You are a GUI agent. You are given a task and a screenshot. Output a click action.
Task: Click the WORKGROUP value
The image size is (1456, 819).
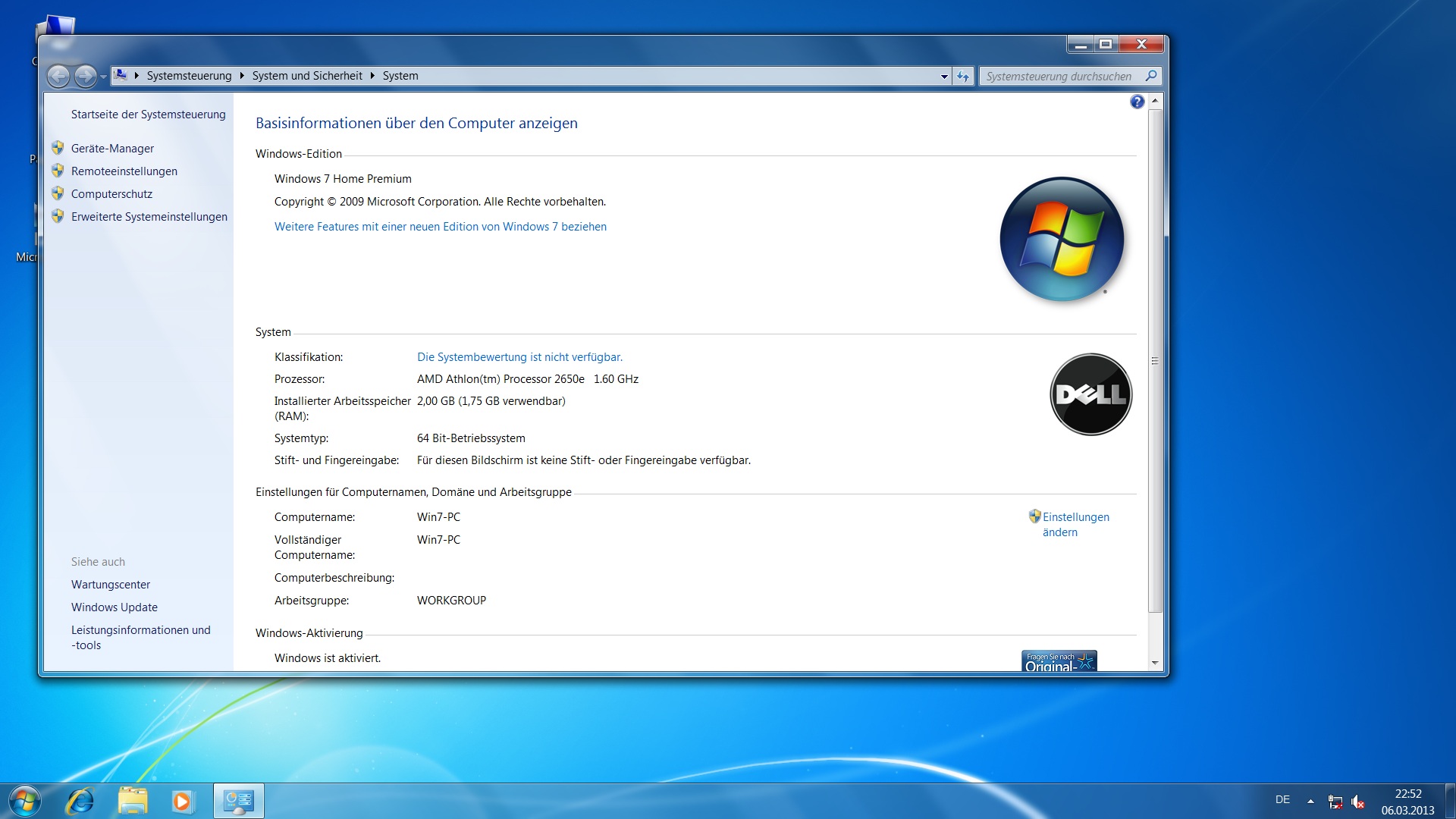(x=451, y=601)
